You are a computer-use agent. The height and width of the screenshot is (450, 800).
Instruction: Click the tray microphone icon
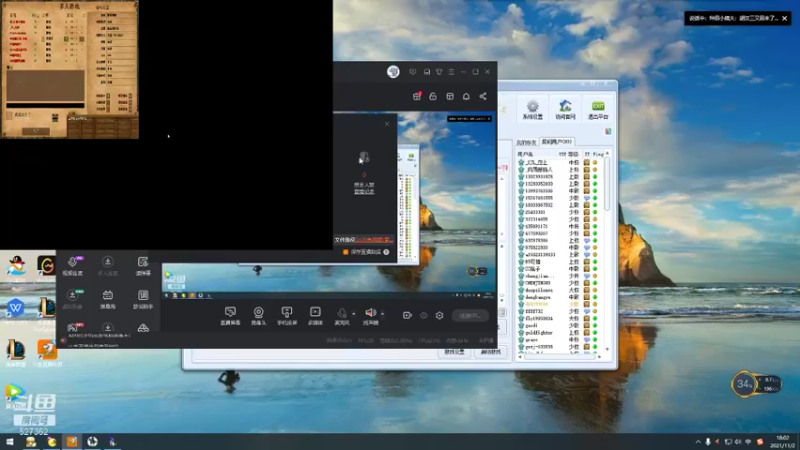coord(708,442)
